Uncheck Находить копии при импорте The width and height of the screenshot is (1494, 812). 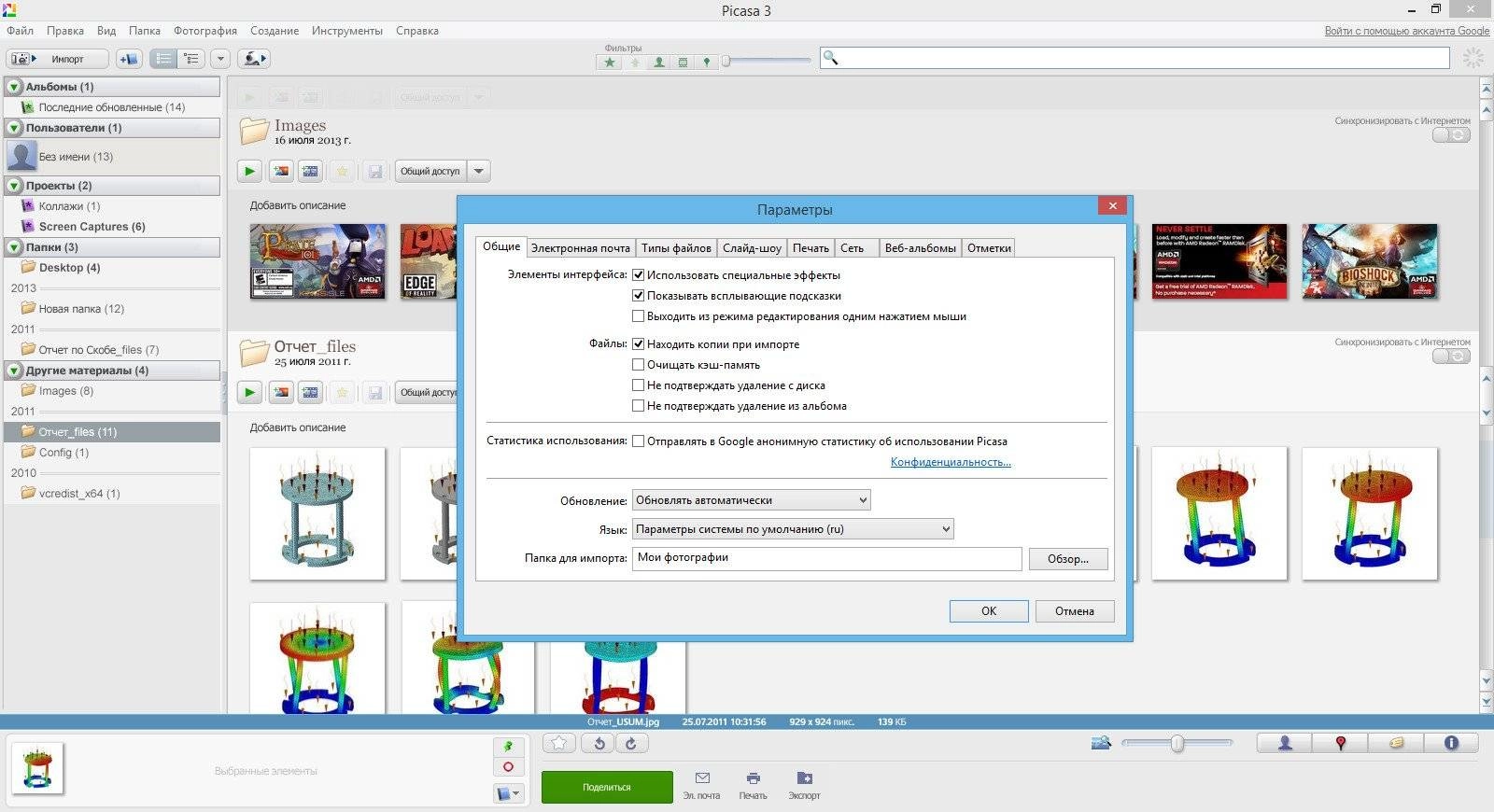[639, 344]
